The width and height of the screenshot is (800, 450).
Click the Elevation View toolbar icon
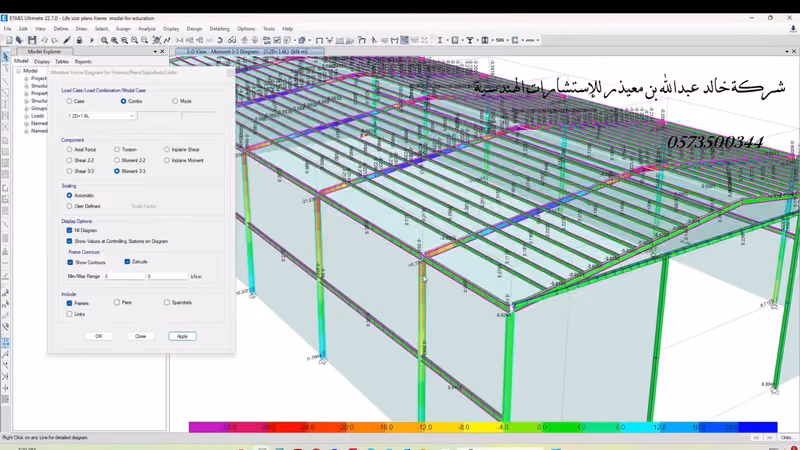pyautogui.click(x=199, y=40)
